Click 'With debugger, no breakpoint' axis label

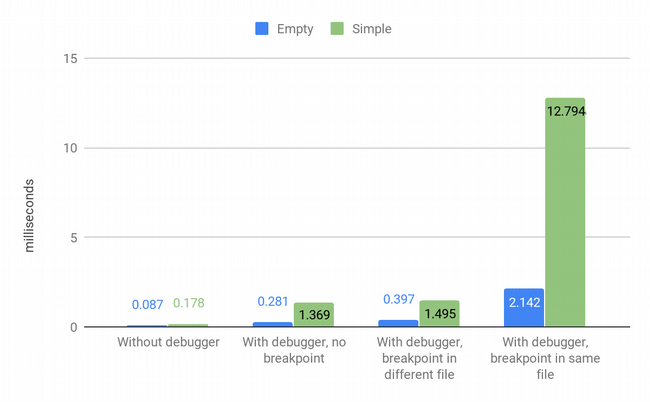[x=293, y=351]
